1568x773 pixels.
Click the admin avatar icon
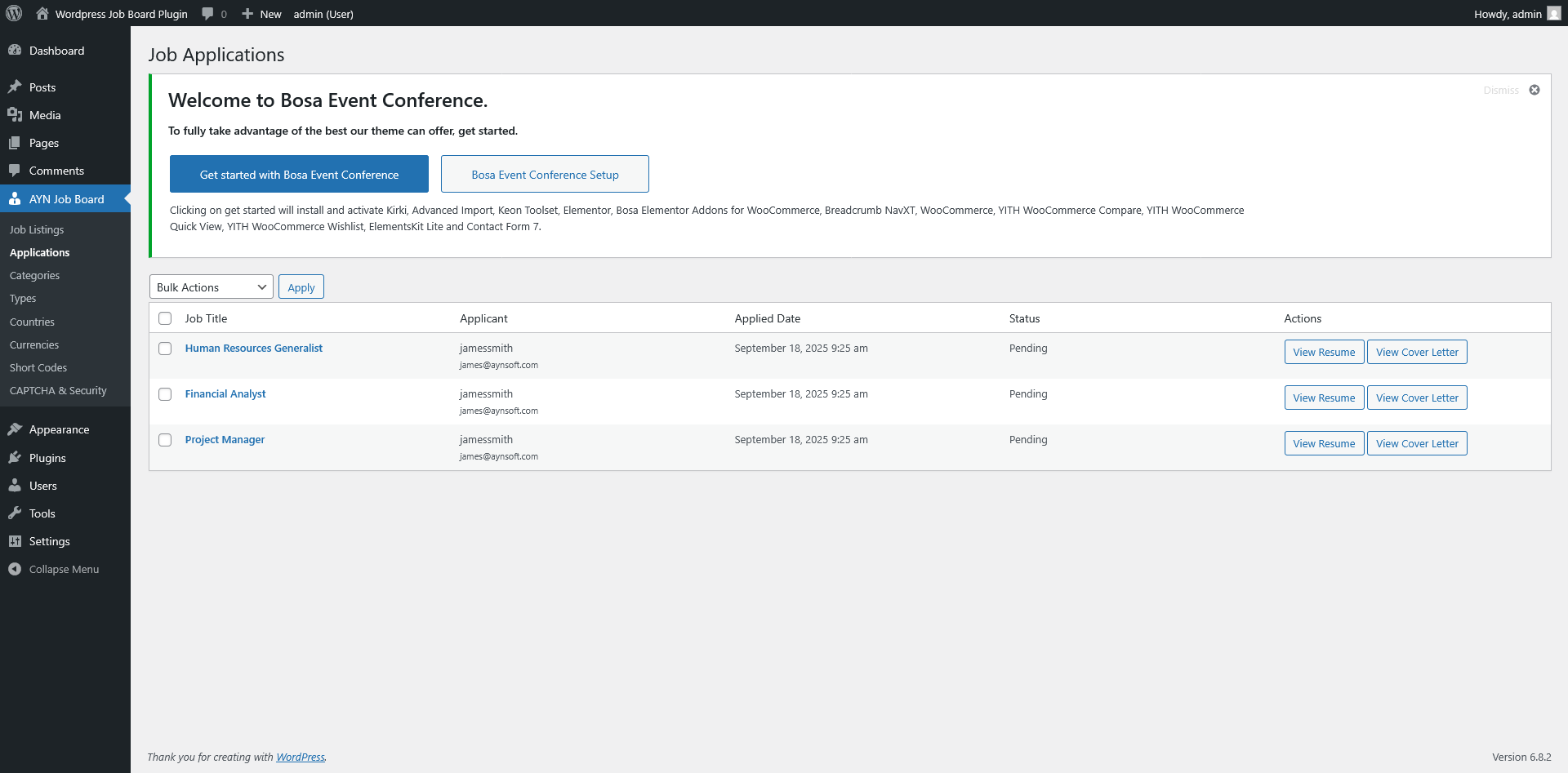point(1554,14)
